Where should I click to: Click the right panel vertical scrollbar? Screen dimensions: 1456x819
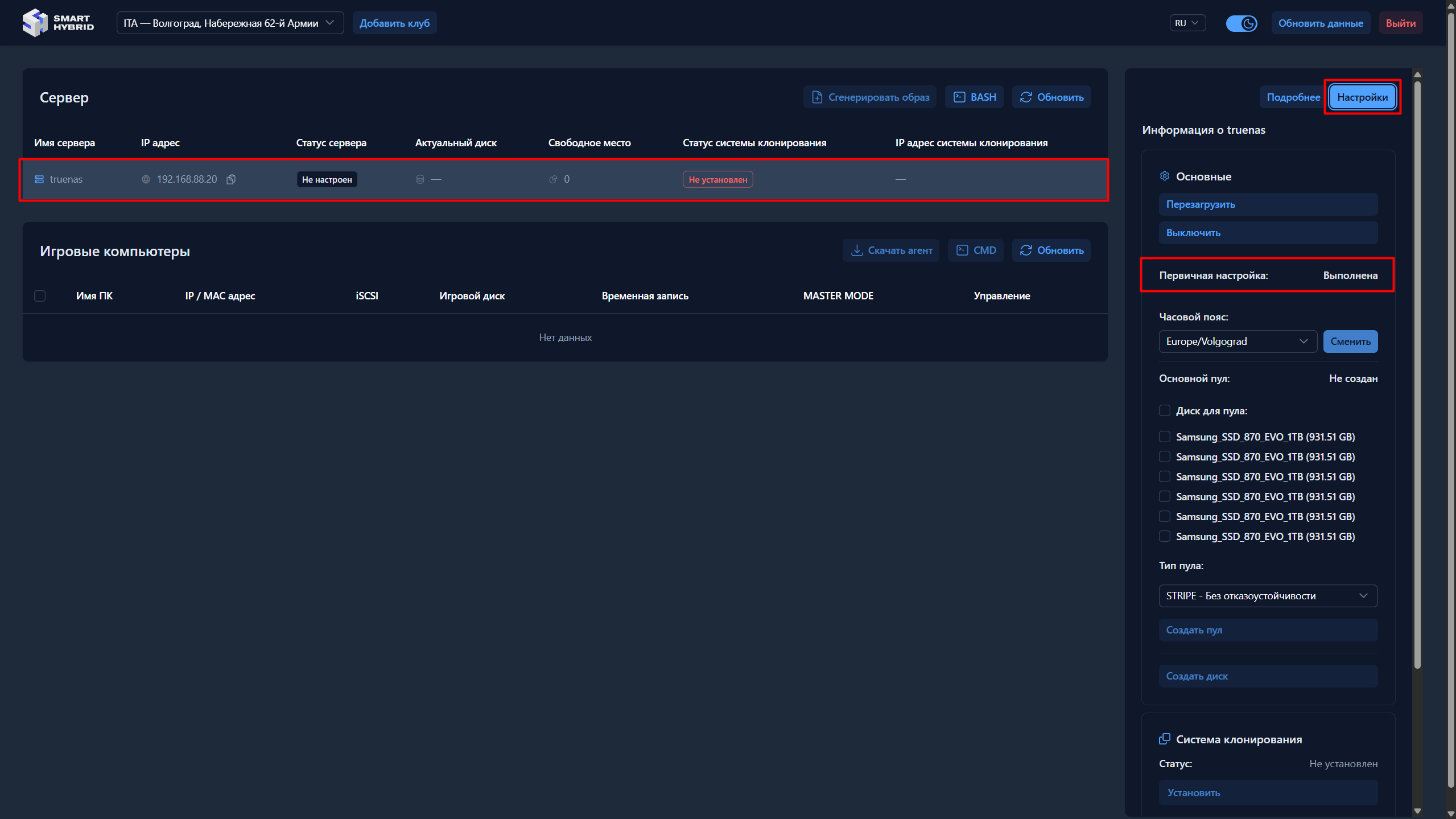(x=1417, y=376)
